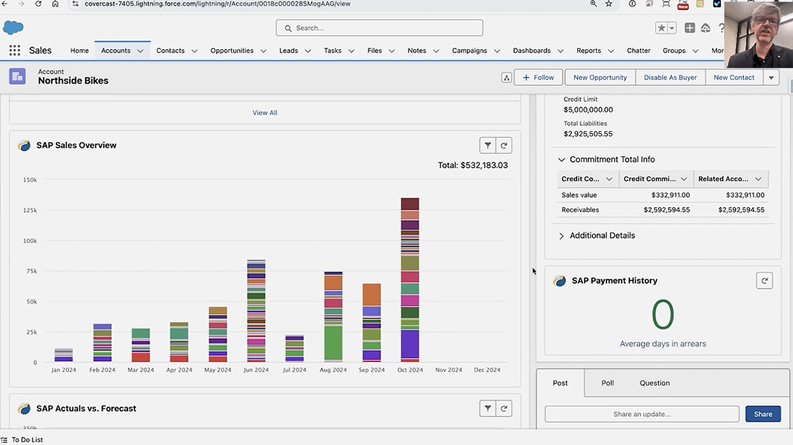Refresh the SAP Actuals vs. Forecast chart

pyautogui.click(x=504, y=409)
